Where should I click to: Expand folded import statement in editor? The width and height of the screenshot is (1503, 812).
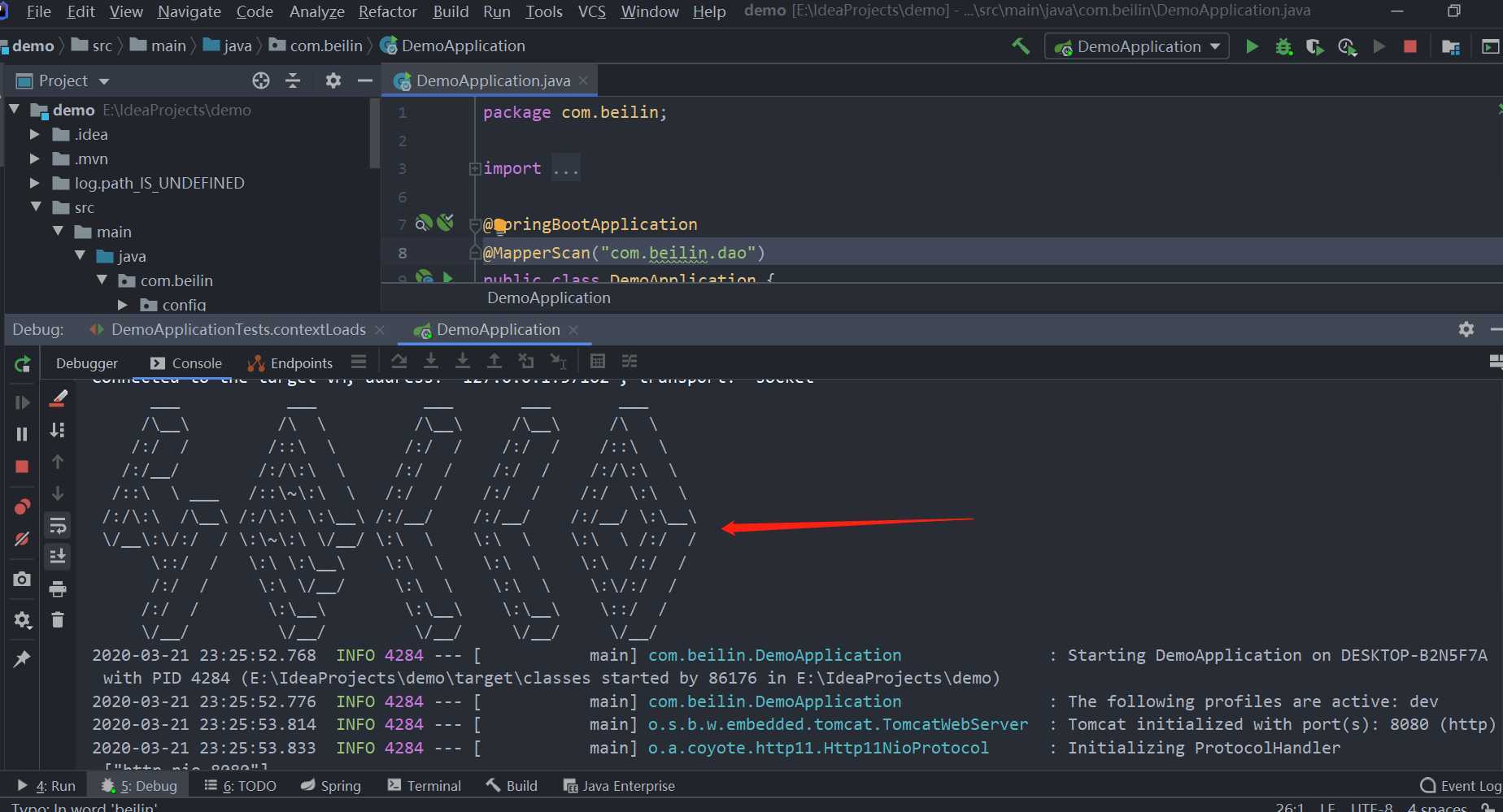click(475, 168)
